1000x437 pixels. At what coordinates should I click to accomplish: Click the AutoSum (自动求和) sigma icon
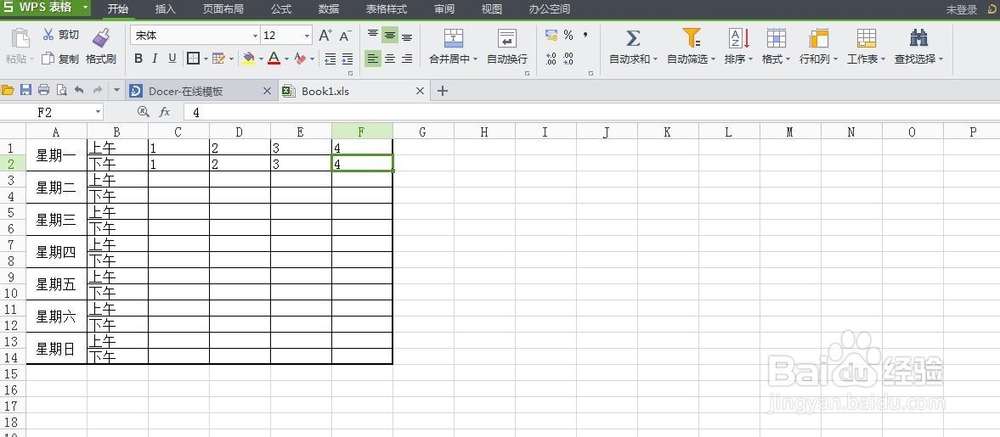tap(633, 38)
